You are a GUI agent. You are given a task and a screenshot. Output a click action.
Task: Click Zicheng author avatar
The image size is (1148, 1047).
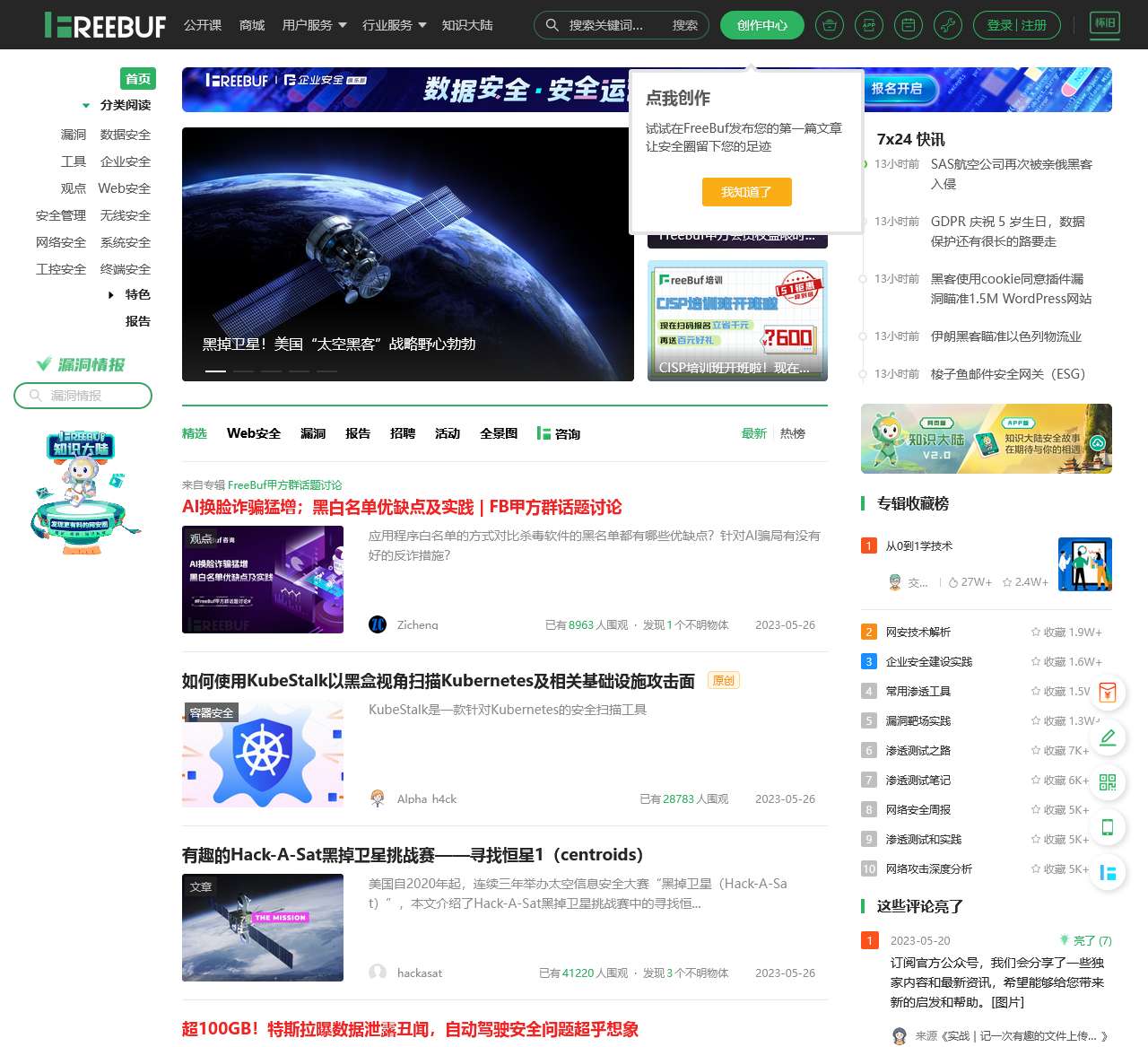pos(378,624)
